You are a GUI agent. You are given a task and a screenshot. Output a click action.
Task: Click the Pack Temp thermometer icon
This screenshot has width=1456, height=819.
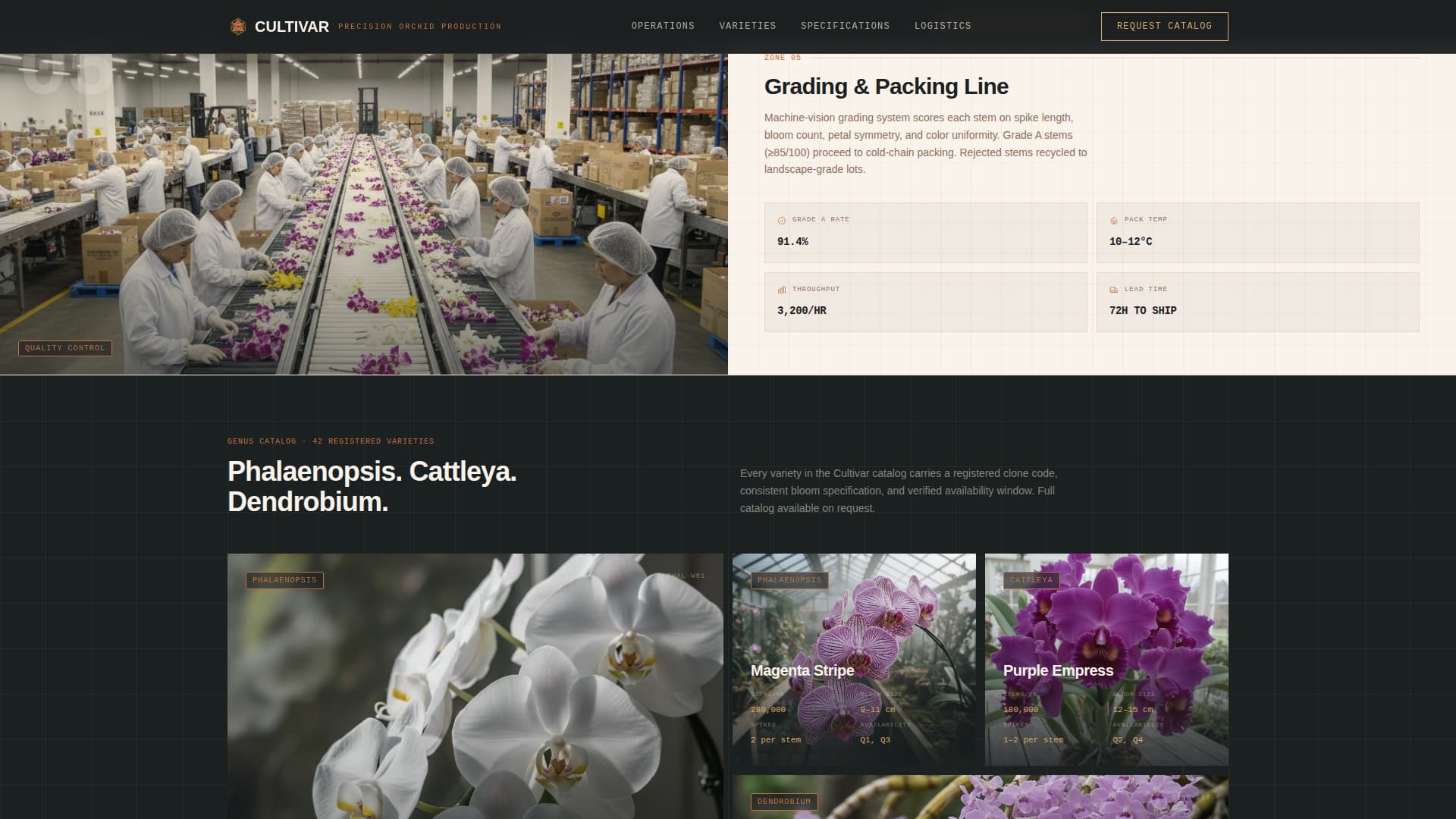coord(1114,220)
